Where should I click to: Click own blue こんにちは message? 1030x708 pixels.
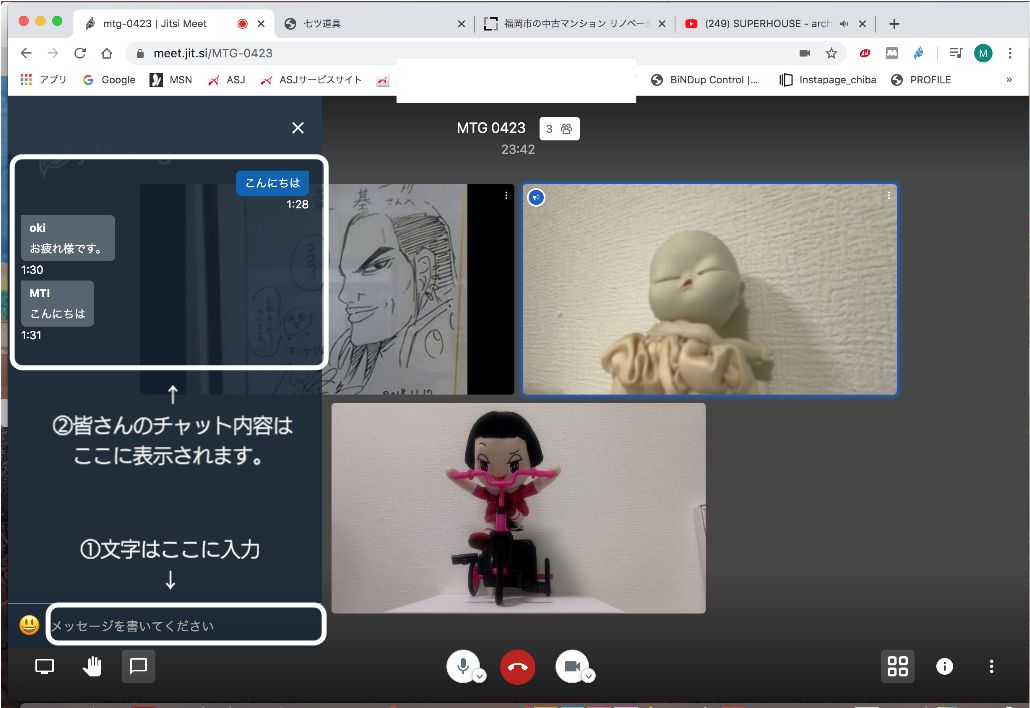[273, 183]
